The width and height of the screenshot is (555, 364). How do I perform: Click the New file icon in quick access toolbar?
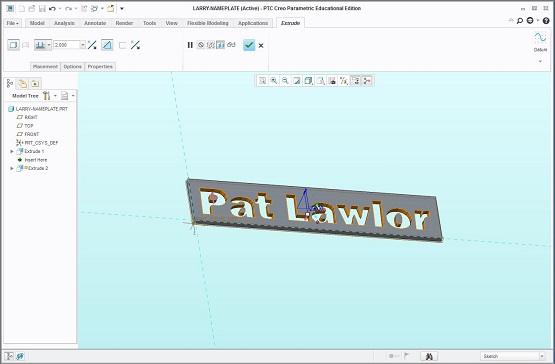(22, 8)
